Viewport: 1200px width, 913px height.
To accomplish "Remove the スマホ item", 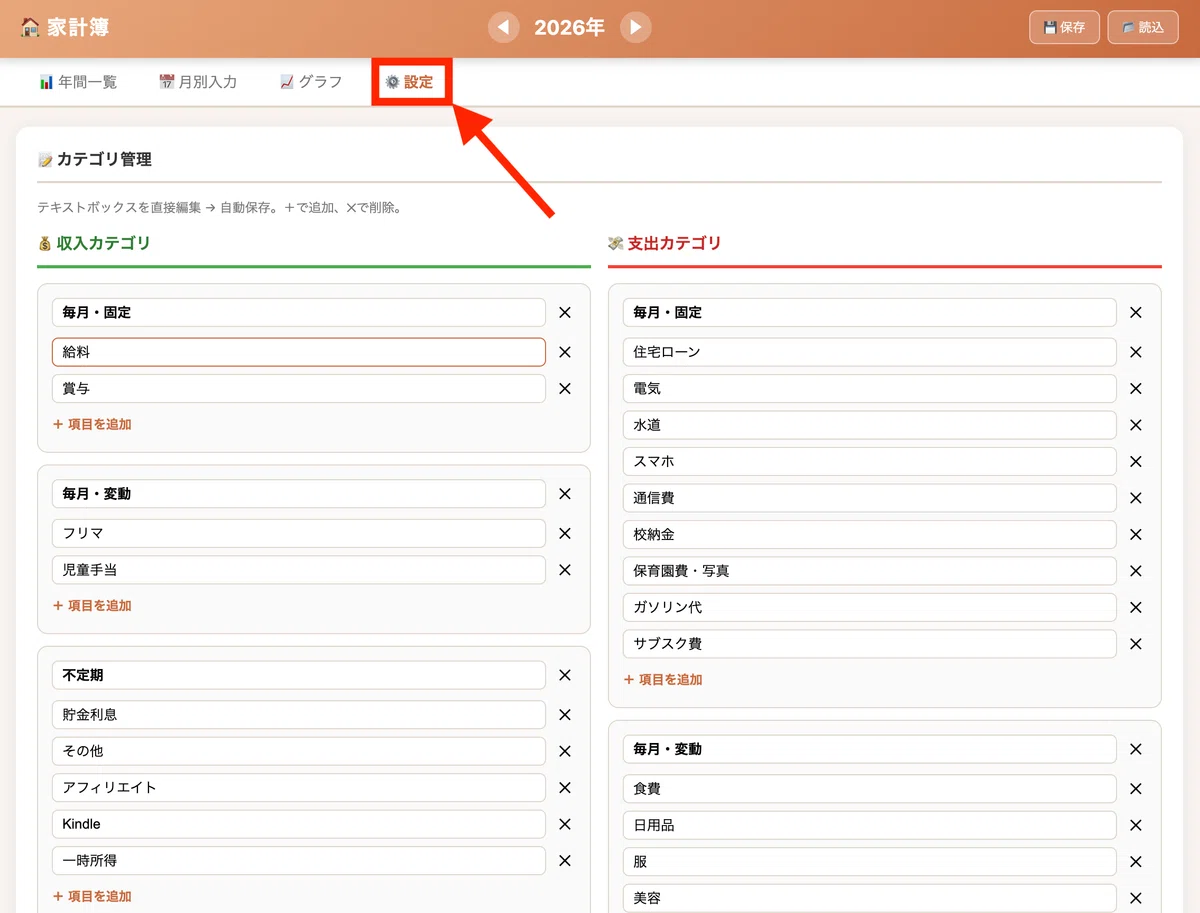I will pos(1136,462).
